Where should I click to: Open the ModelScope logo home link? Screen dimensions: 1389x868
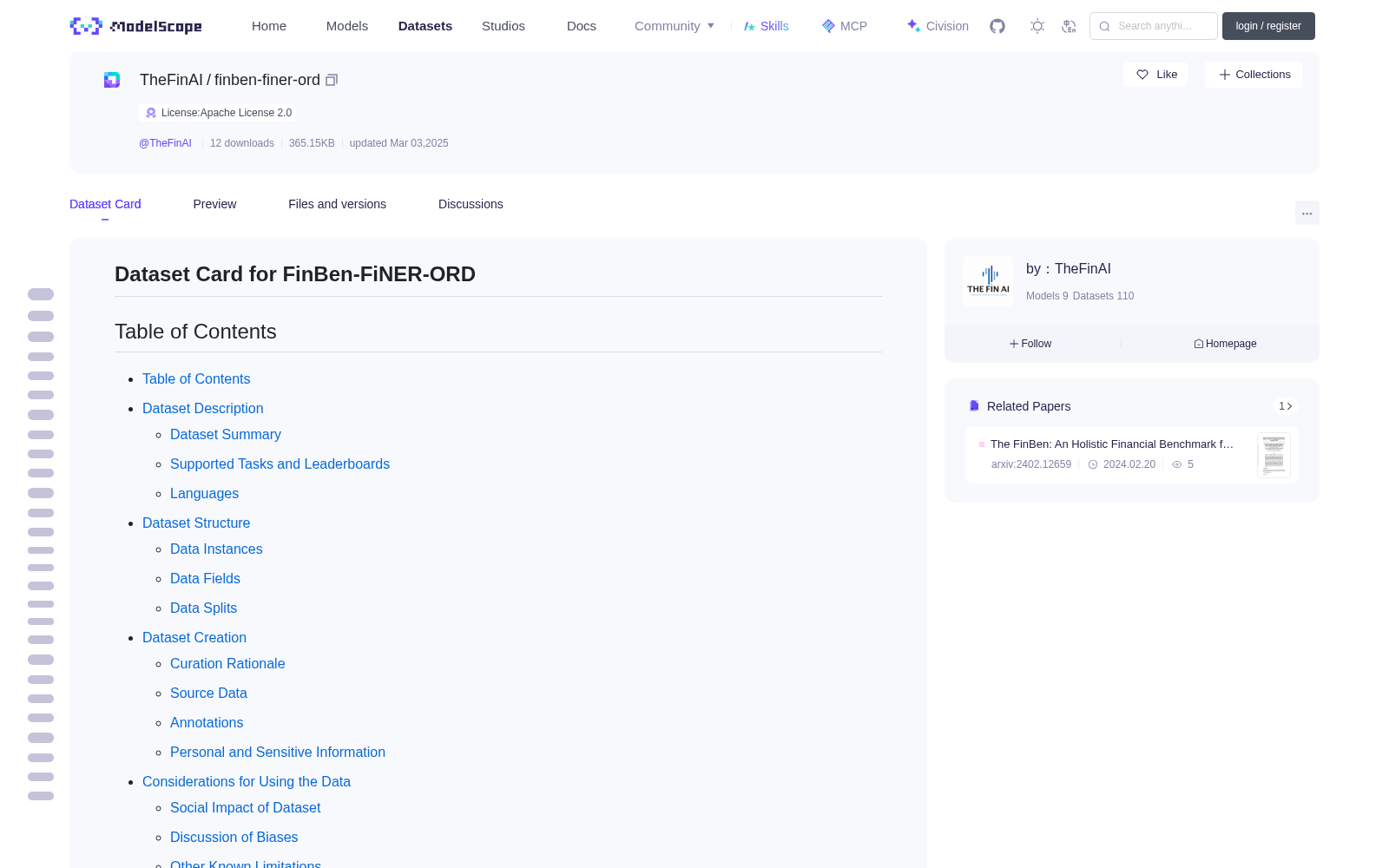coord(135,26)
